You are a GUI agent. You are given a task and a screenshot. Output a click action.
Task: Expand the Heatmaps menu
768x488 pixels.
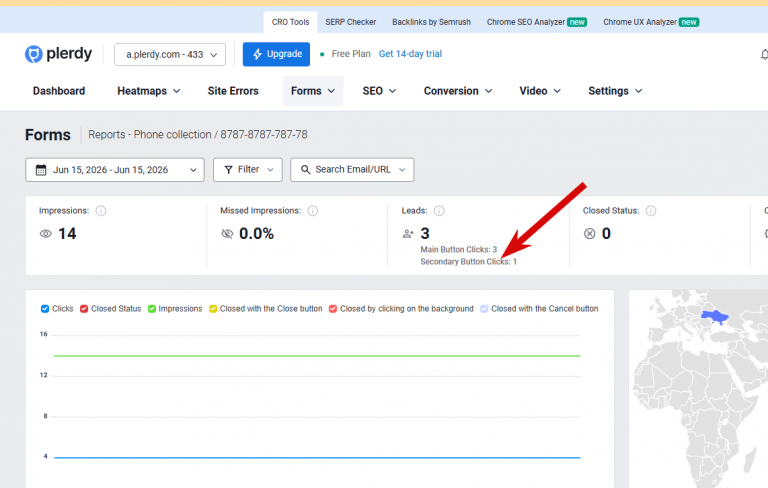149,91
